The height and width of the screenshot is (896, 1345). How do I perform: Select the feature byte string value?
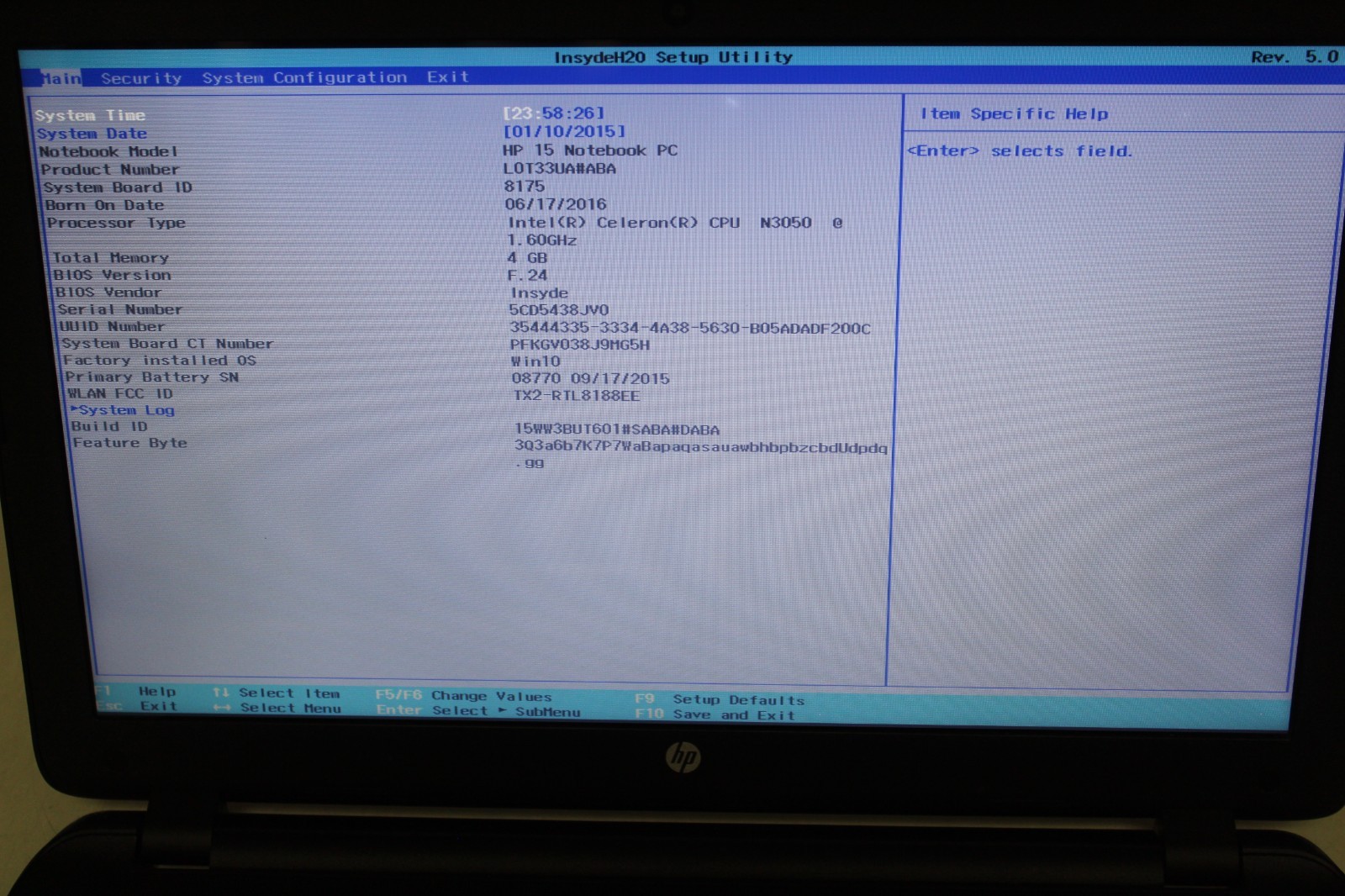701,455
